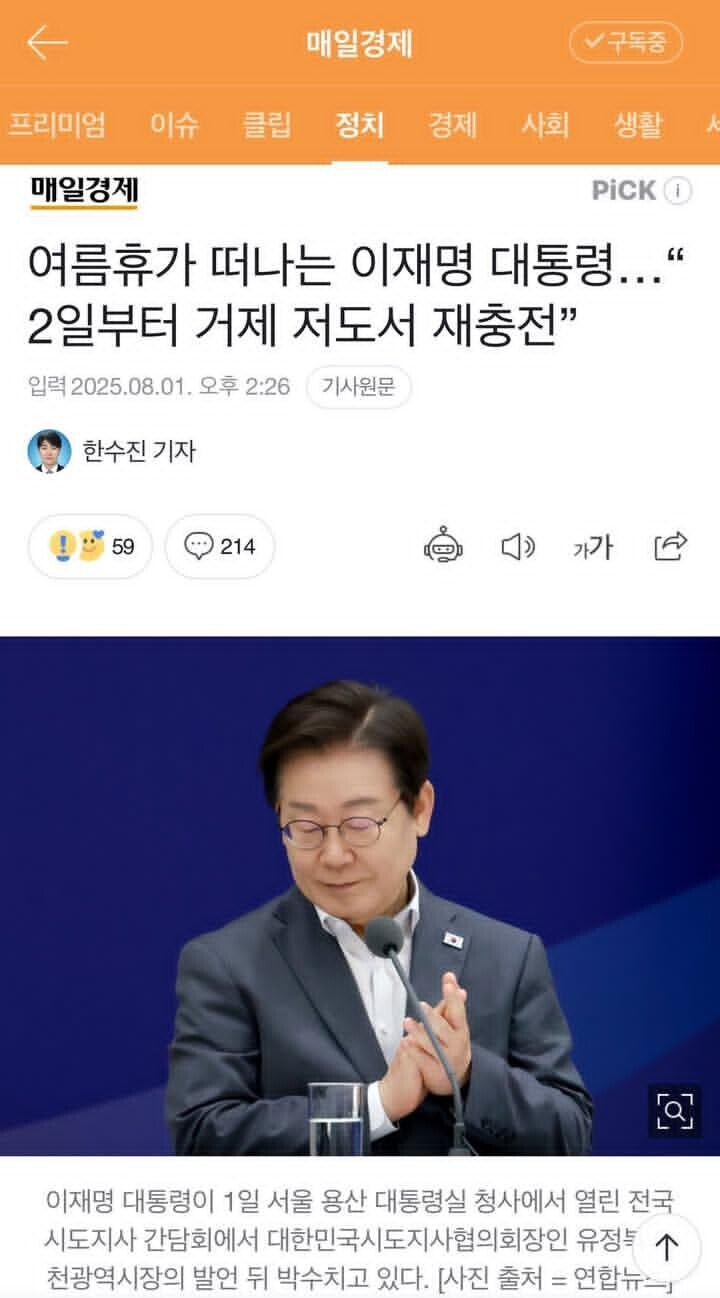Open the emoji reactions button with 59
This screenshot has width=720, height=1298.
(91, 546)
